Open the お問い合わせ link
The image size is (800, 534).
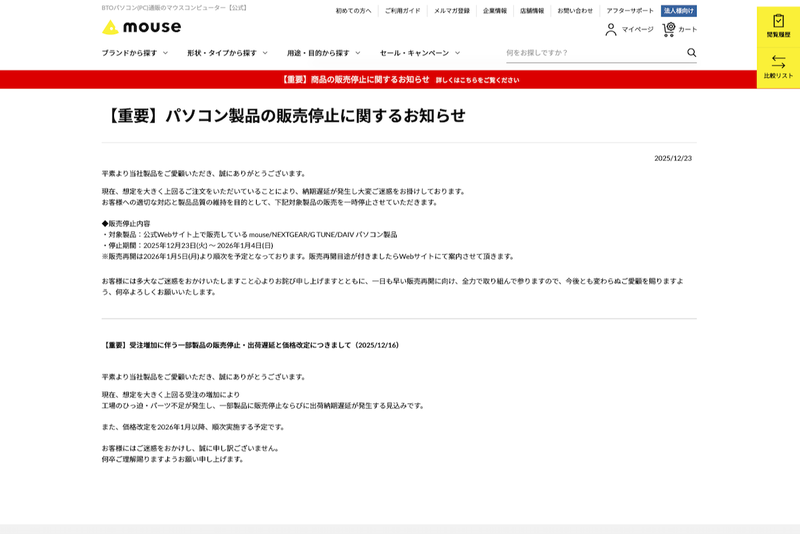pyautogui.click(x=575, y=11)
